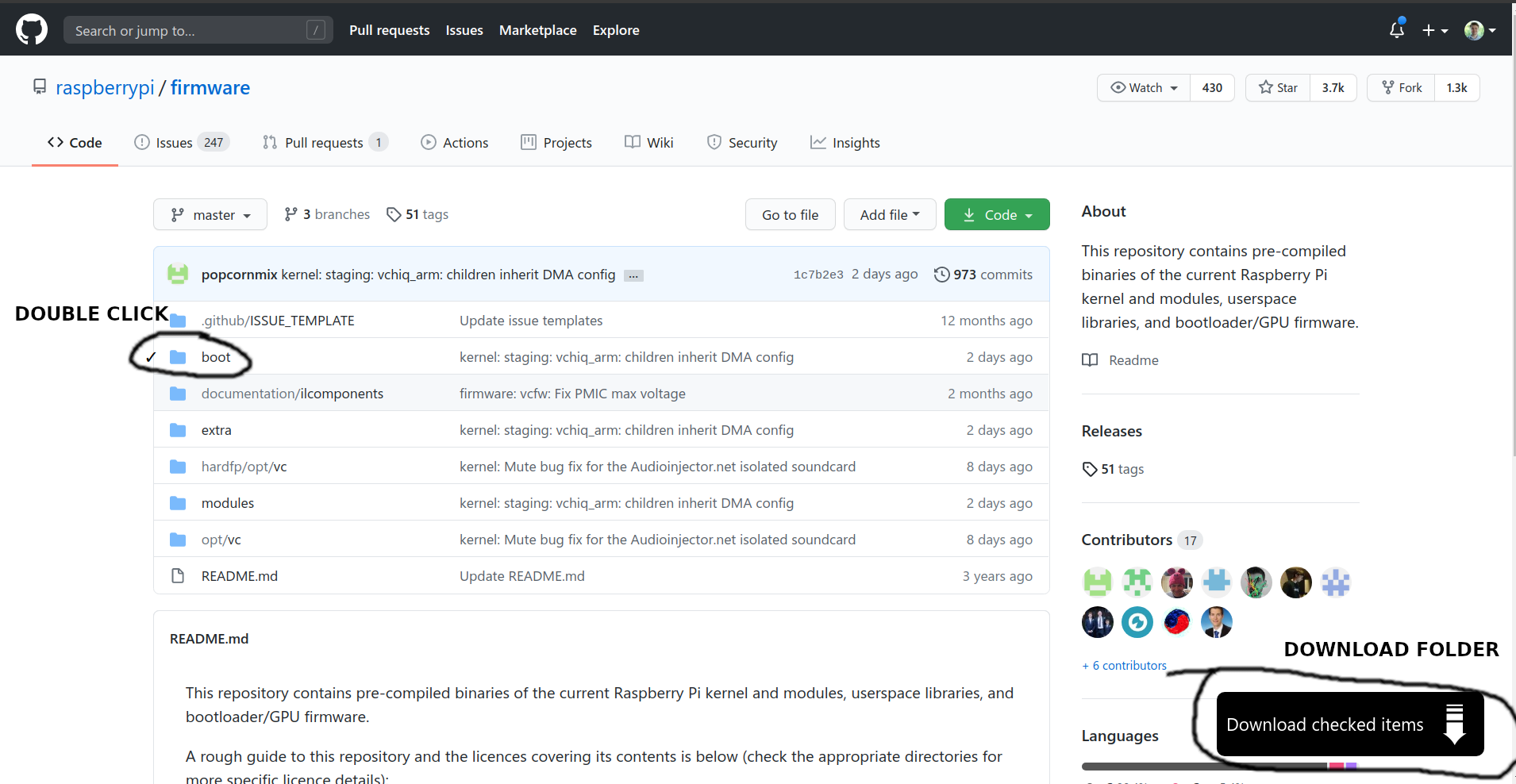Open the opt/vc folder

coord(221,540)
